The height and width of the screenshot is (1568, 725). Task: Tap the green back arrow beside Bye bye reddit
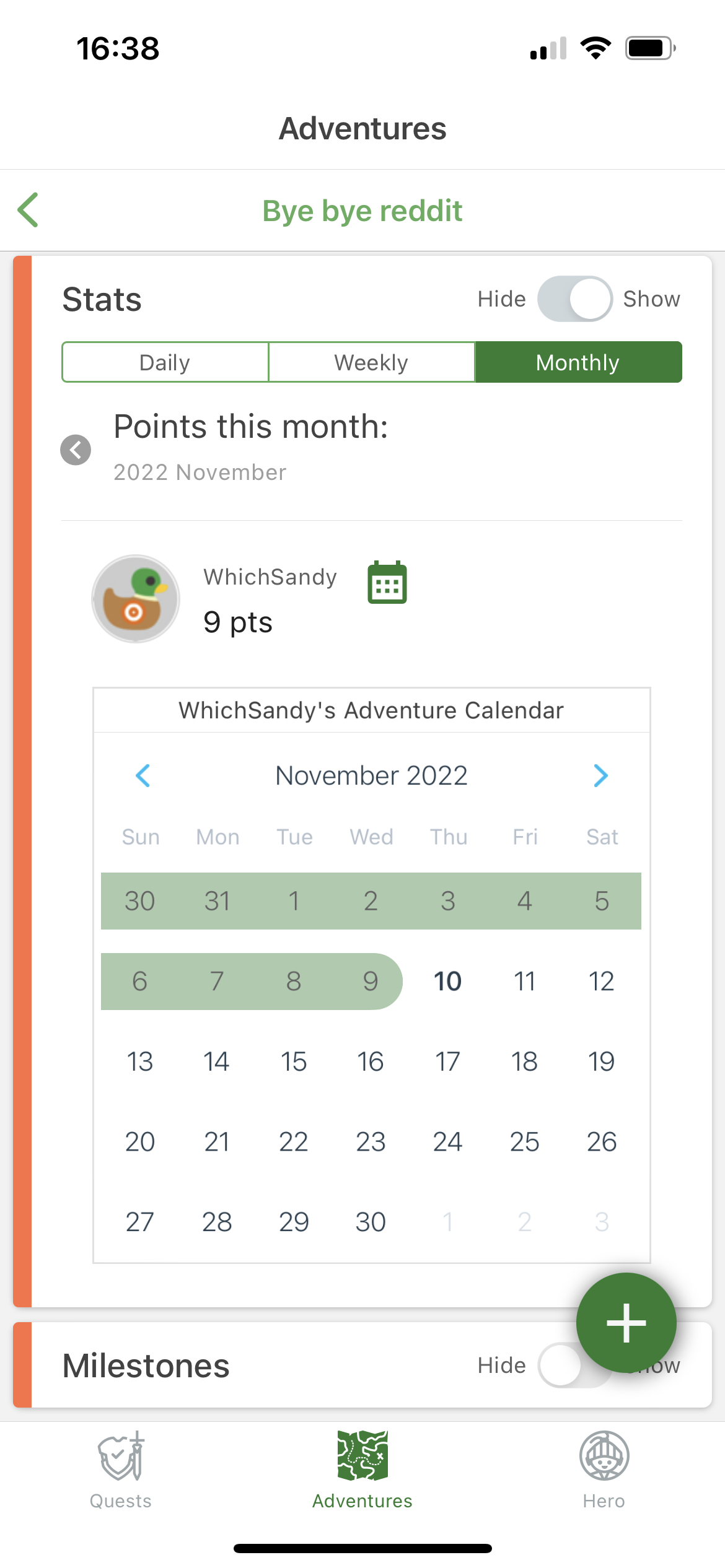[x=28, y=210]
